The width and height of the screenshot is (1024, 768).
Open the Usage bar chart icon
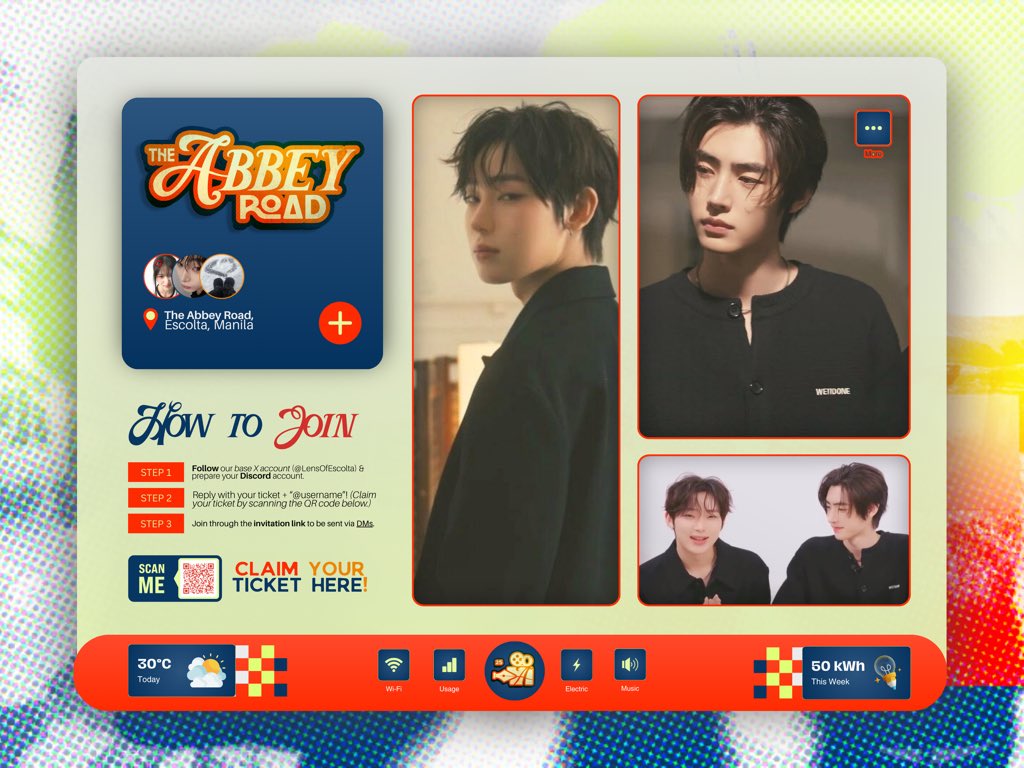point(449,665)
